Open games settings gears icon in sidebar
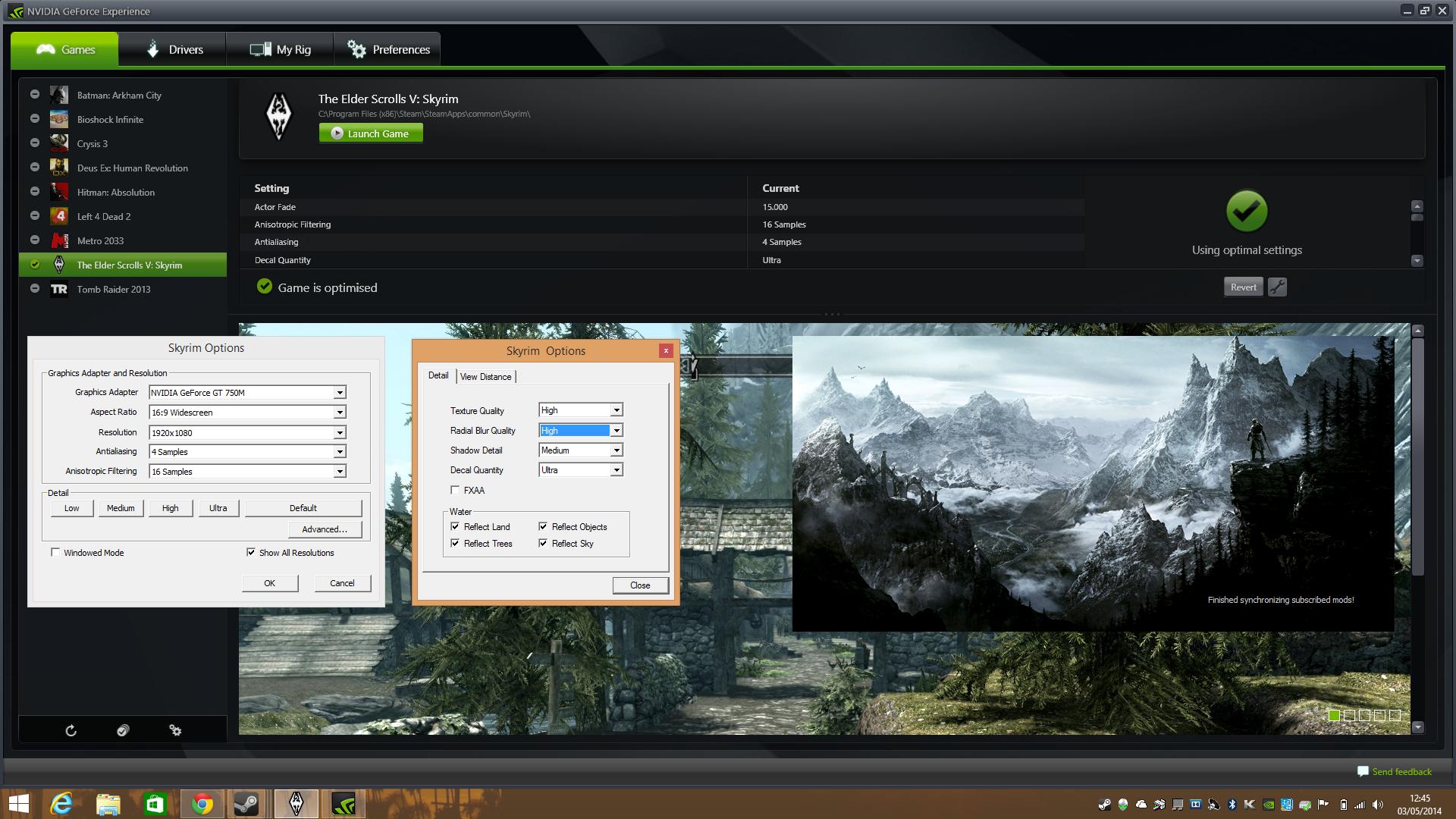This screenshot has height=819, width=1456. point(175,730)
